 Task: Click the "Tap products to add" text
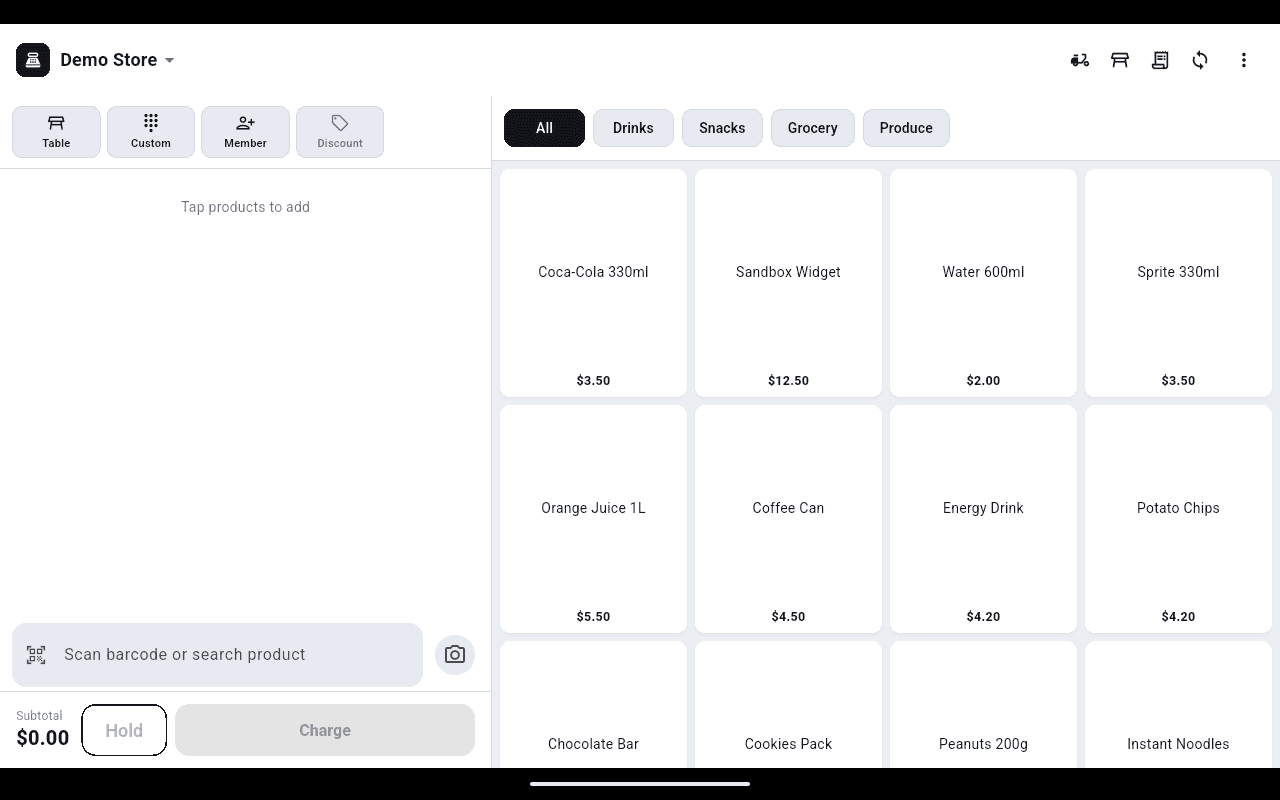pyautogui.click(x=245, y=207)
